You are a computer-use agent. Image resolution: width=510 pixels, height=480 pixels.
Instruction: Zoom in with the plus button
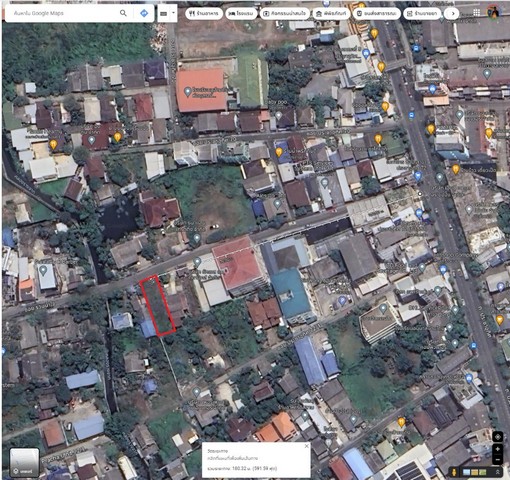pos(498,449)
